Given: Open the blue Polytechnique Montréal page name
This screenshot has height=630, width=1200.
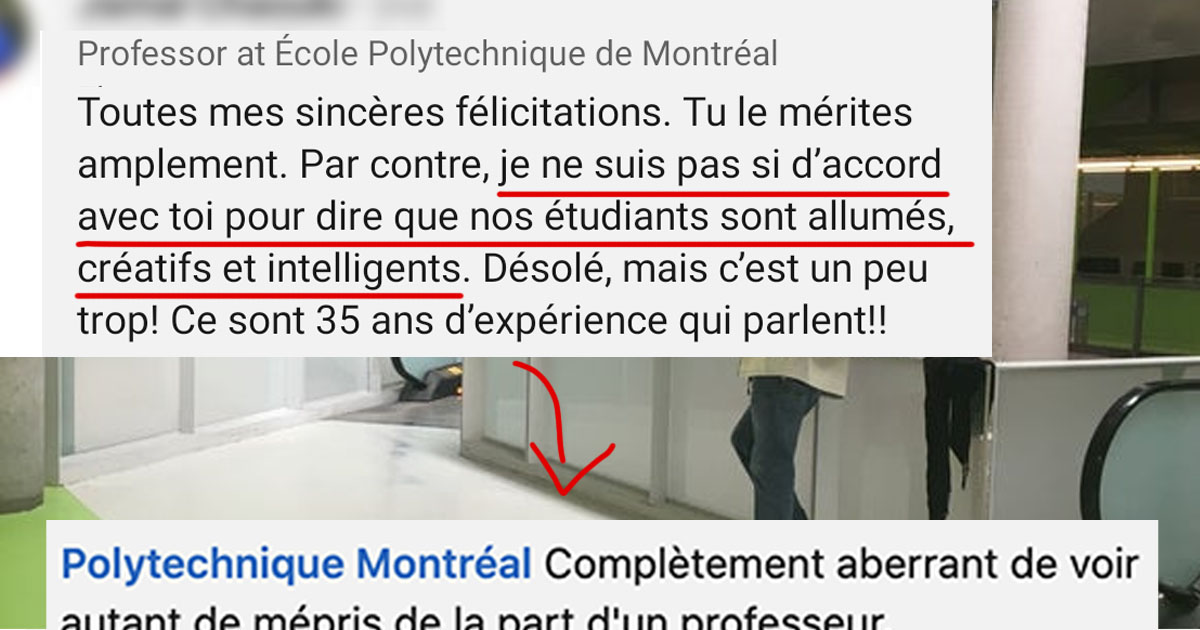Looking at the screenshot, I should pos(296,566).
